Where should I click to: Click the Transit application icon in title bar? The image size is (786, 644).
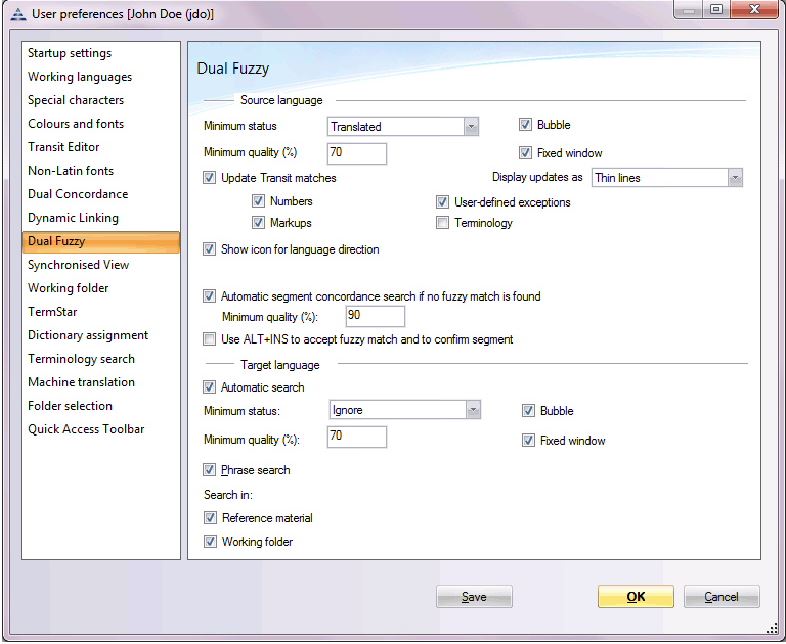click(18, 14)
